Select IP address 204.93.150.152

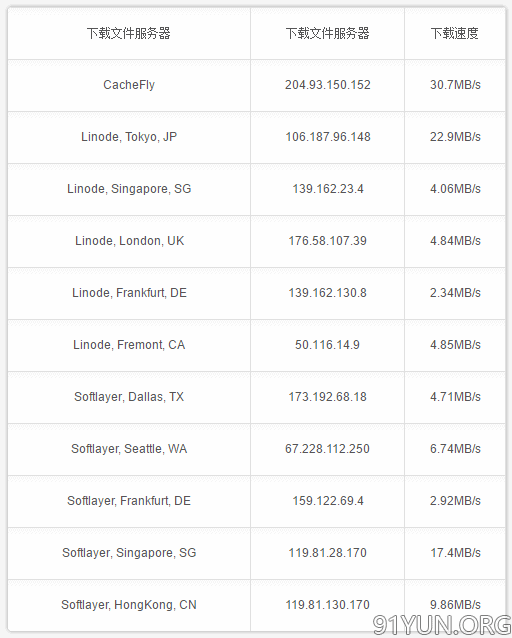(328, 85)
